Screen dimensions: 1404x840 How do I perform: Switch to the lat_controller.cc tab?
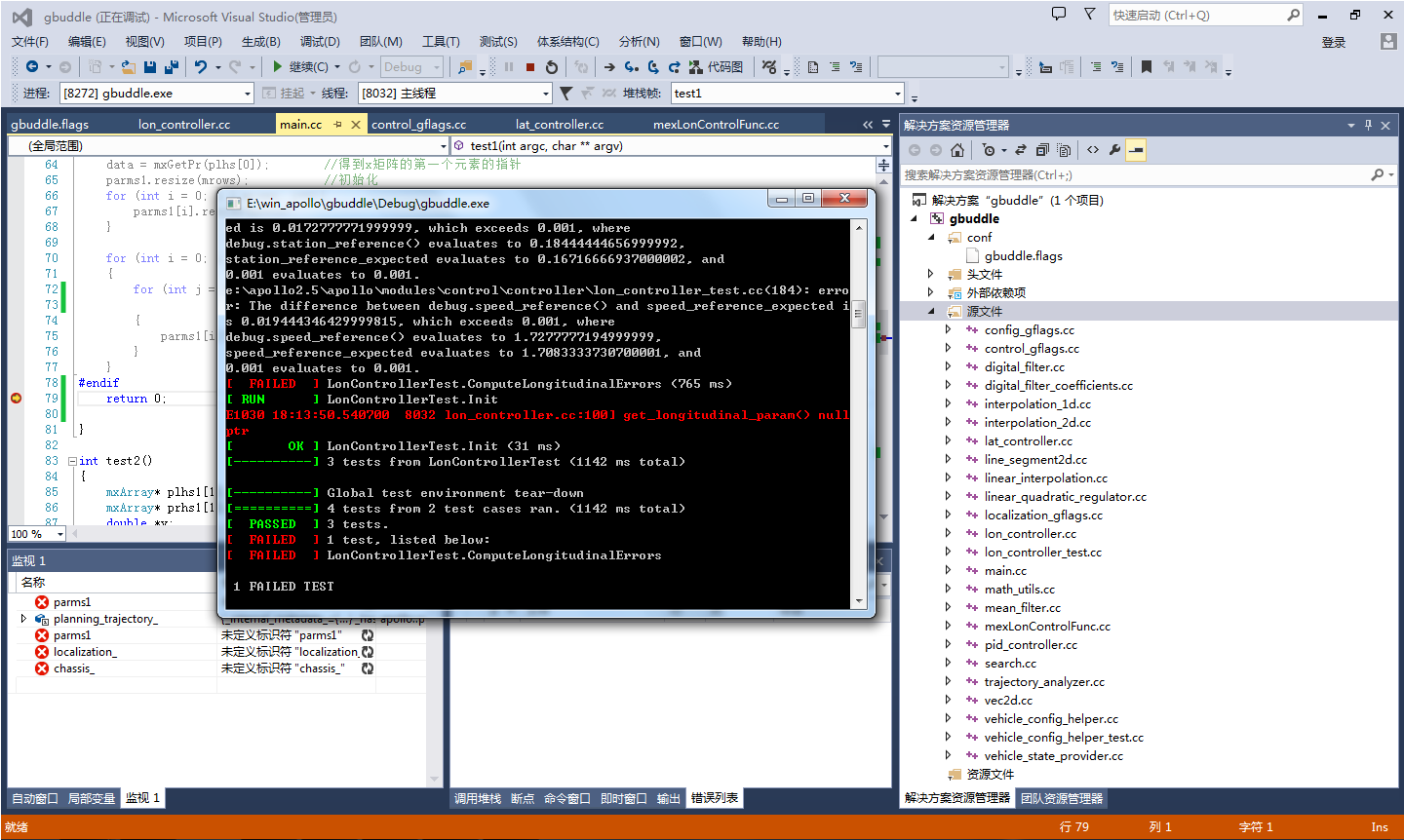(558, 125)
